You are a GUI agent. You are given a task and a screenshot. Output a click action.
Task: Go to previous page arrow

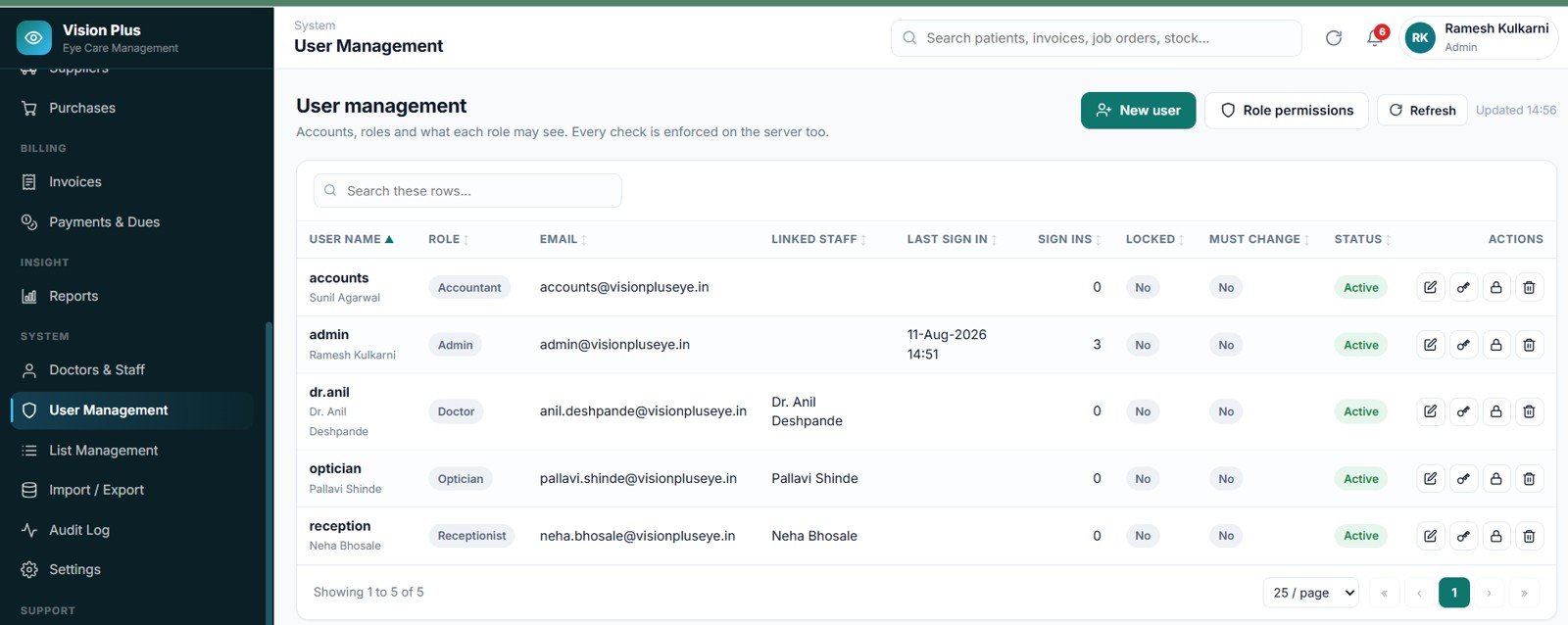[x=1419, y=593]
